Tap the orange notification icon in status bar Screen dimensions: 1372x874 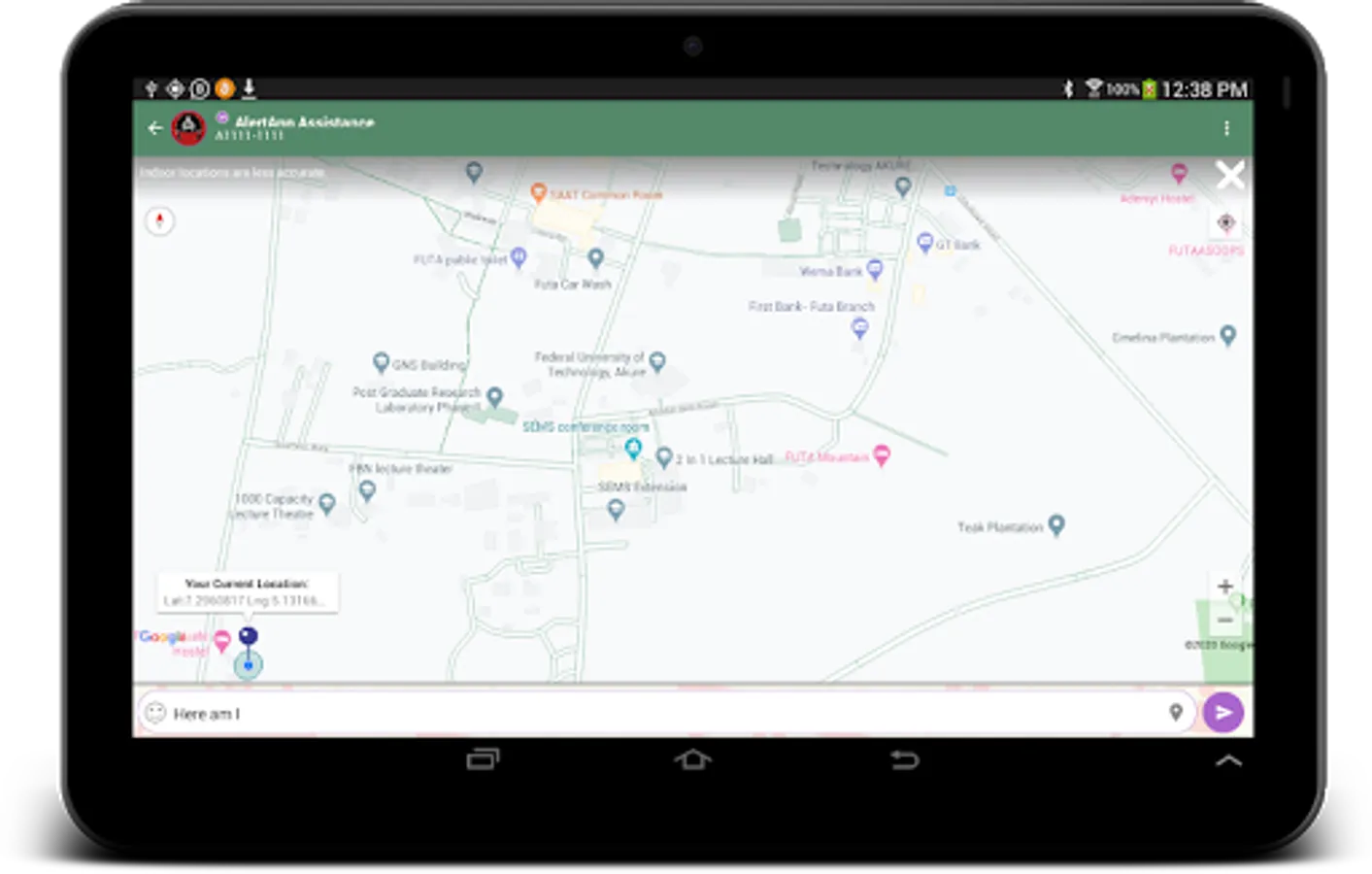[x=224, y=89]
